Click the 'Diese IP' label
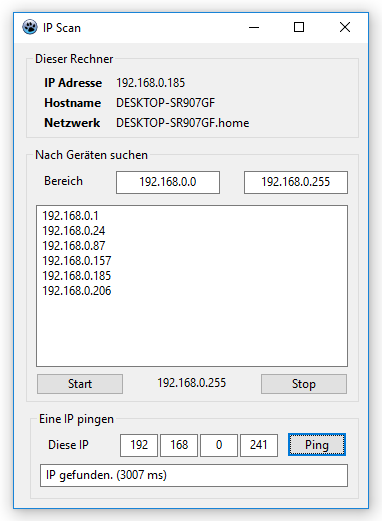 68,445
